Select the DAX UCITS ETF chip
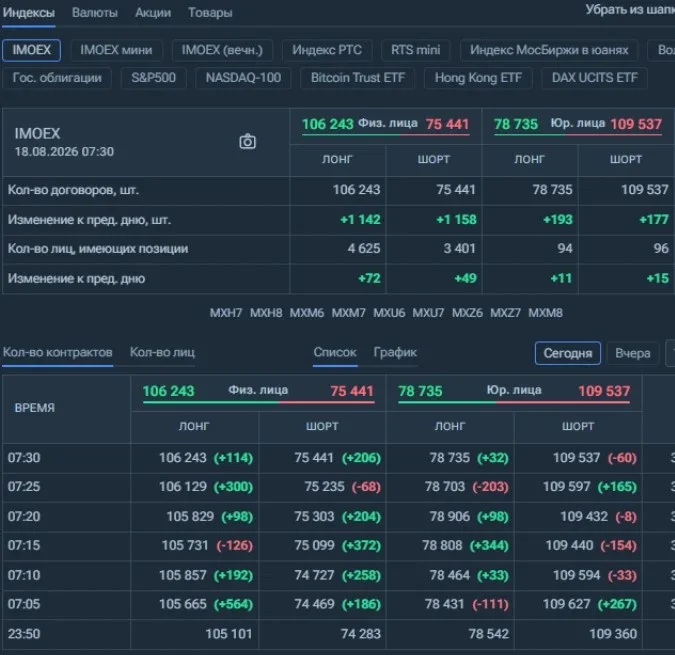The height and width of the screenshot is (655, 675). tap(594, 78)
